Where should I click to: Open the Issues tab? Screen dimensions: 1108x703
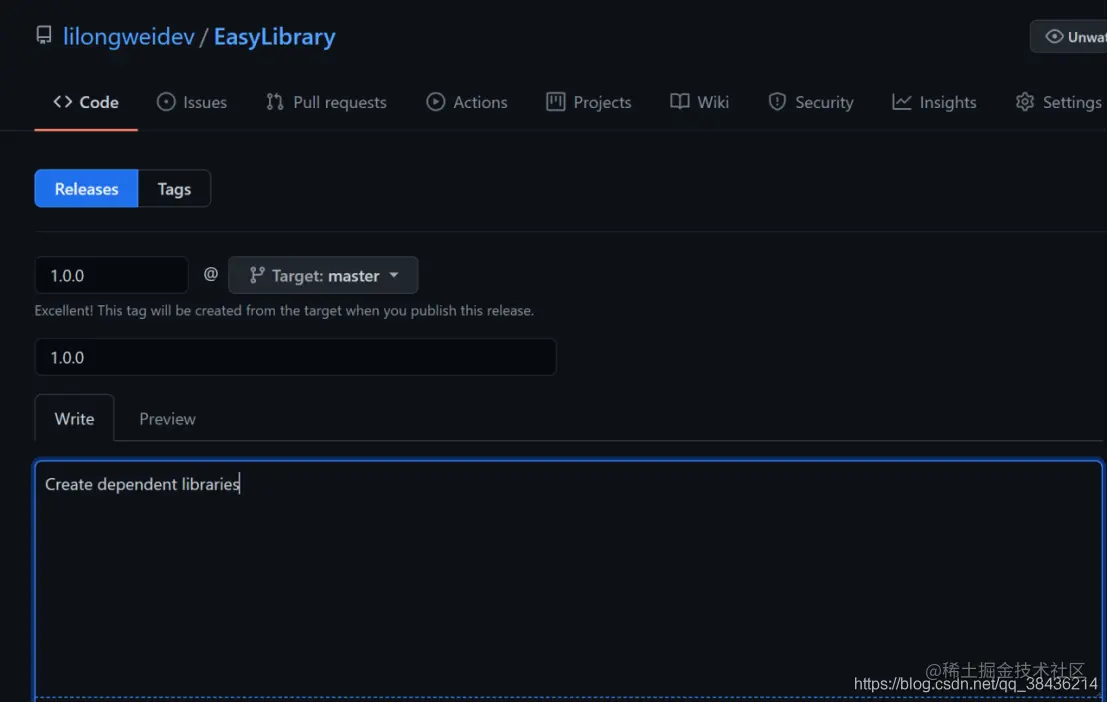(x=191, y=102)
